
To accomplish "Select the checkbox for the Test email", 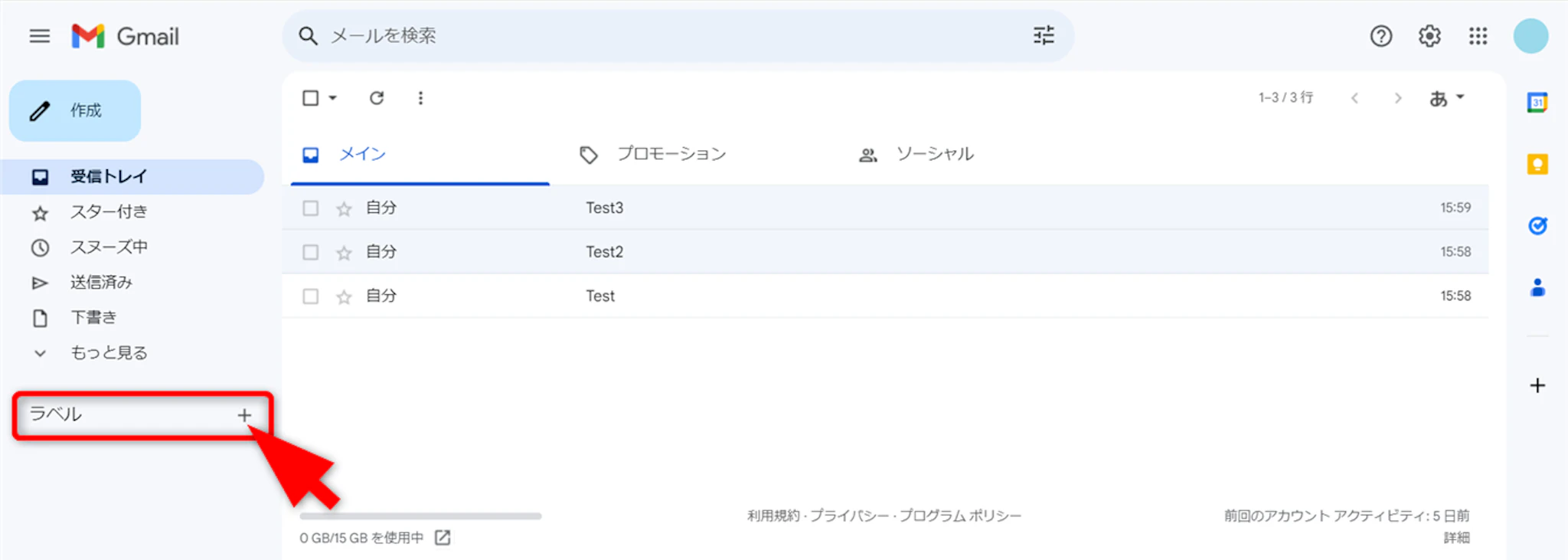I will (x=310, y=296).
